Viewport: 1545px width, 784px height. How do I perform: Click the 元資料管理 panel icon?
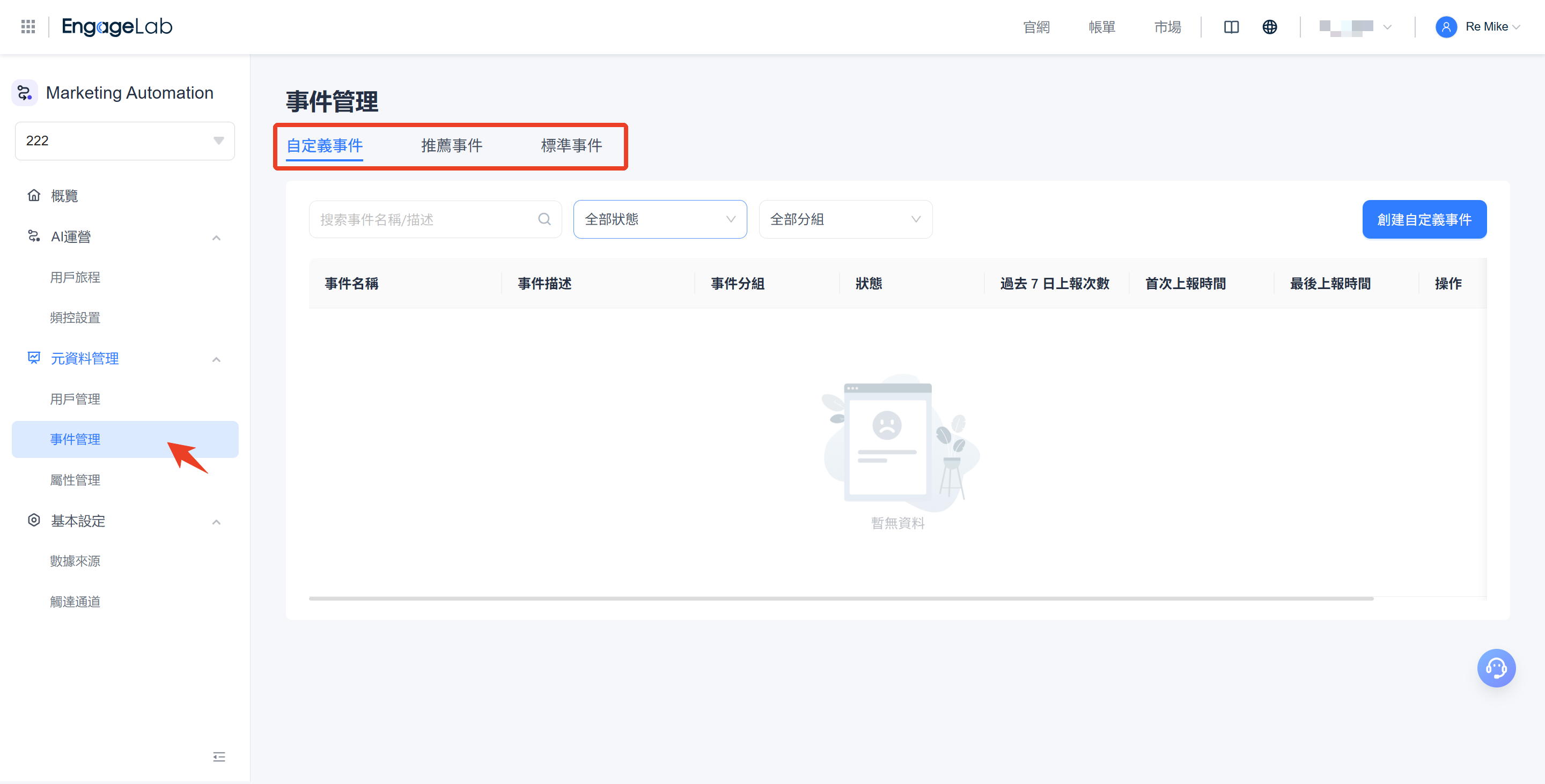[x=34, y=358]
